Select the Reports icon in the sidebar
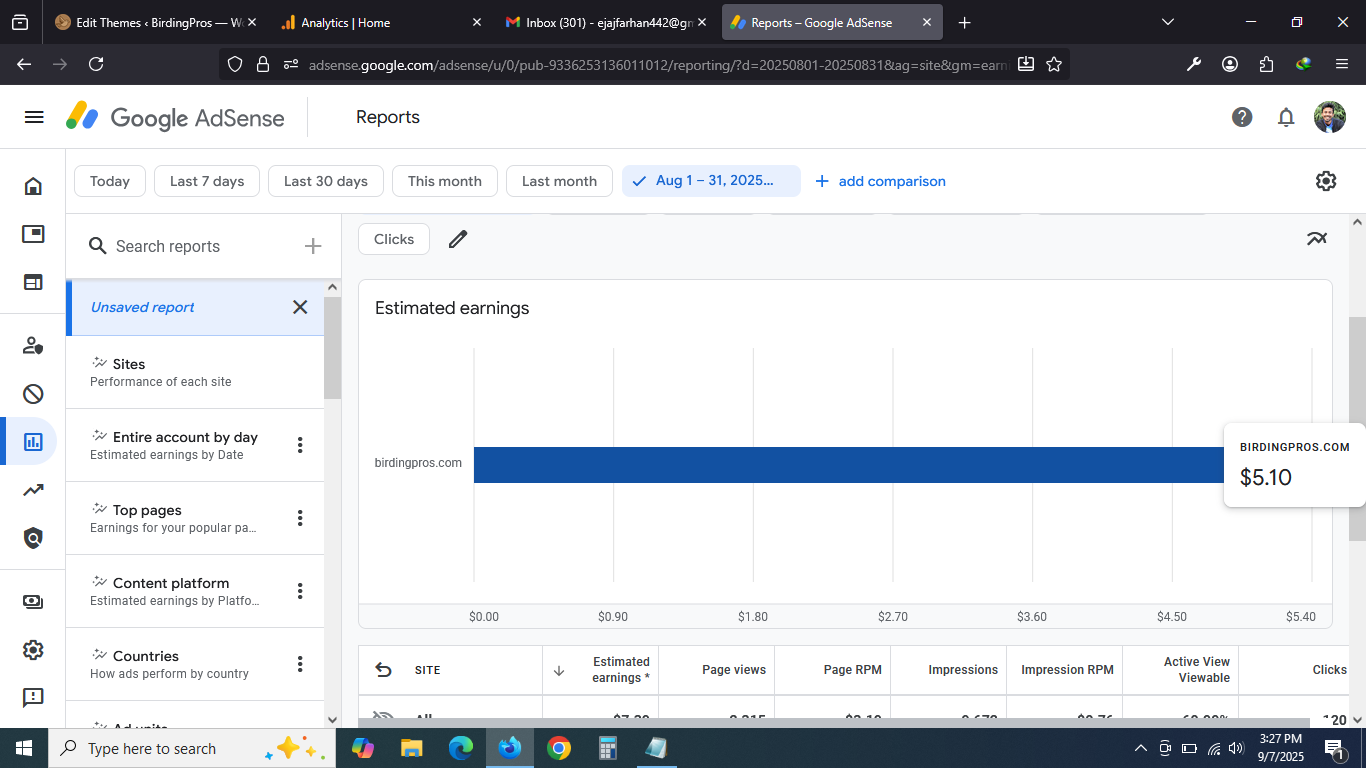Image resolution: width=1366 pixels, height=768 pixels. [33, 441]
